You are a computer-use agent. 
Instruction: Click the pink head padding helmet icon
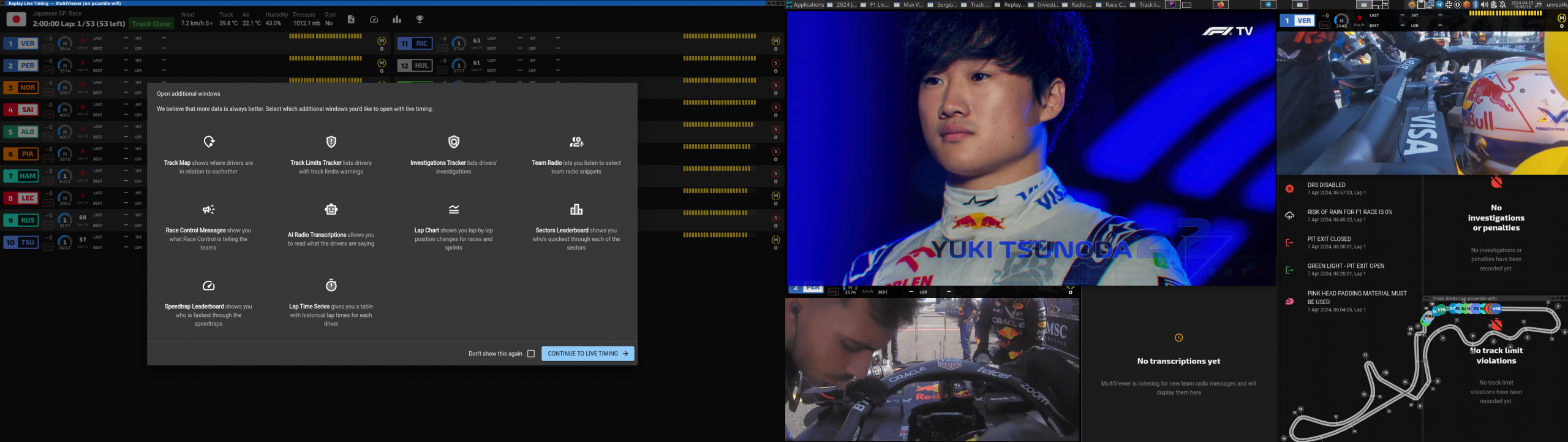coord(1289,301)
